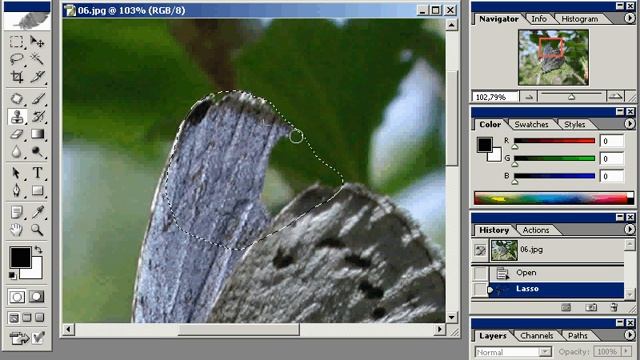Select the Clone Stamp tool
Viewport: 640px width, 360px height.
click(x=16, y=117)
